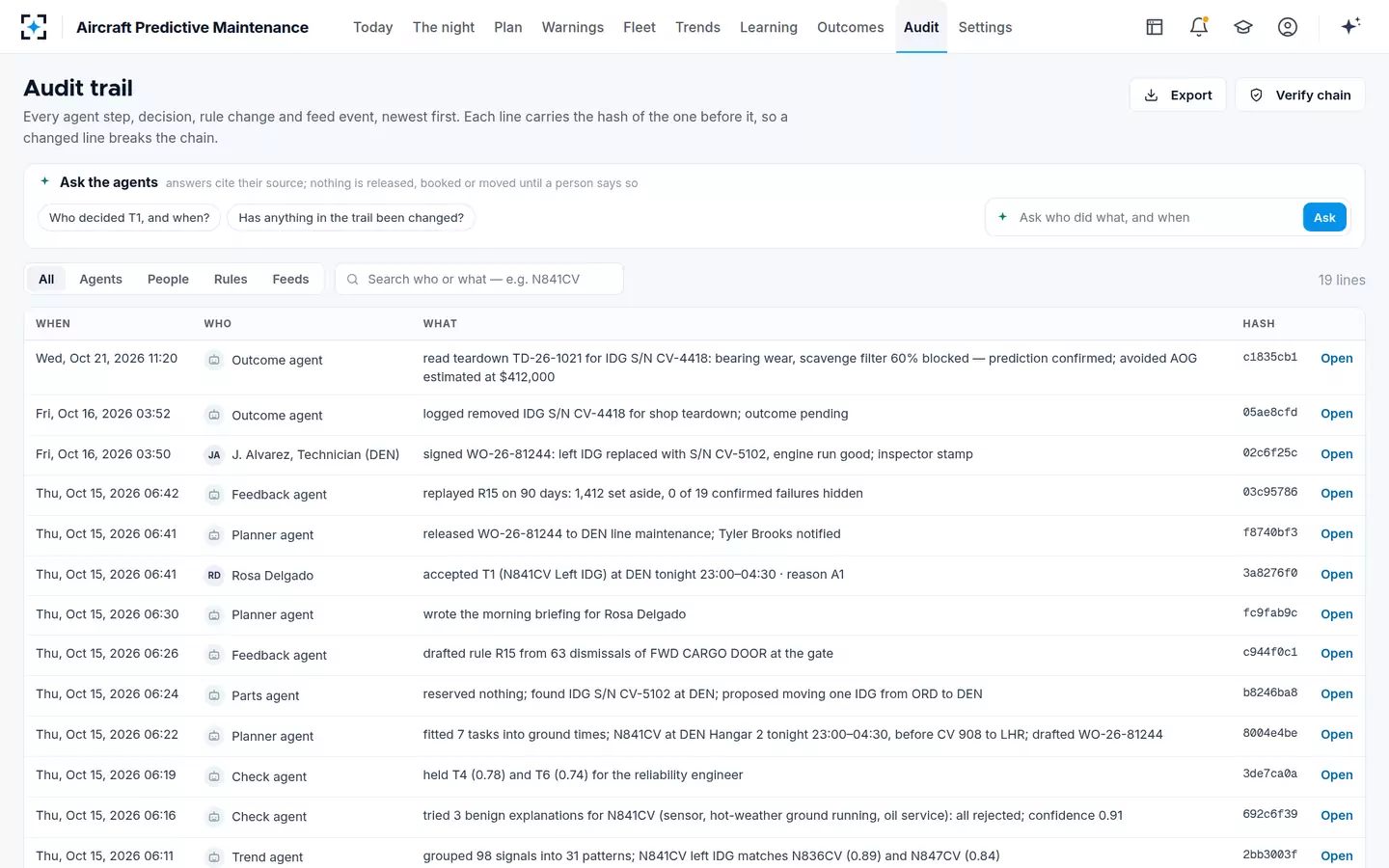This screenshot has width=1389, height=868.
Task: Filter the audit trail by People
Action: point(168,279)
